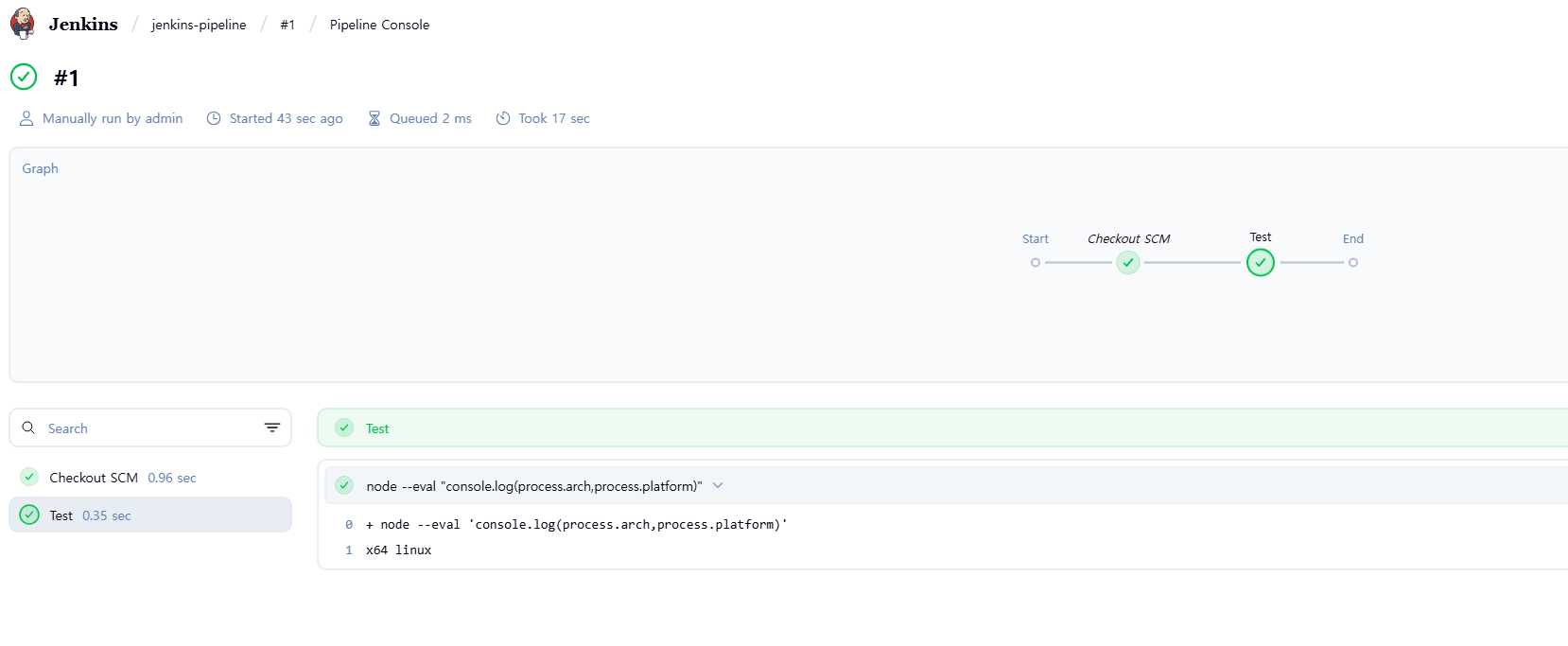
Task: Click the '+ node --eval' log line
Action: pos(577,525)
